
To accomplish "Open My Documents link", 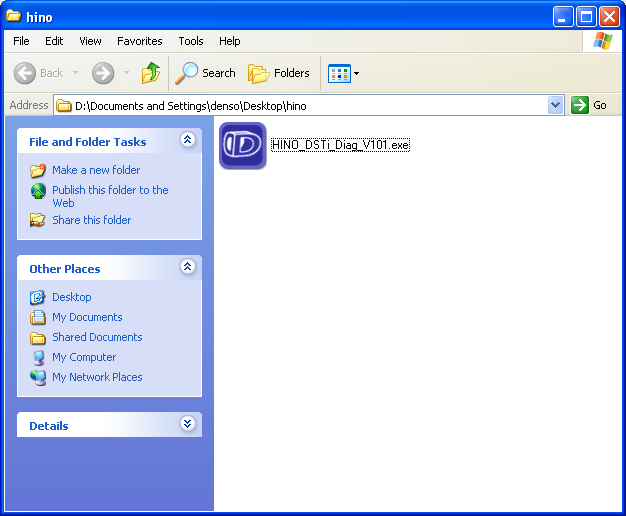I will point(87,317).
